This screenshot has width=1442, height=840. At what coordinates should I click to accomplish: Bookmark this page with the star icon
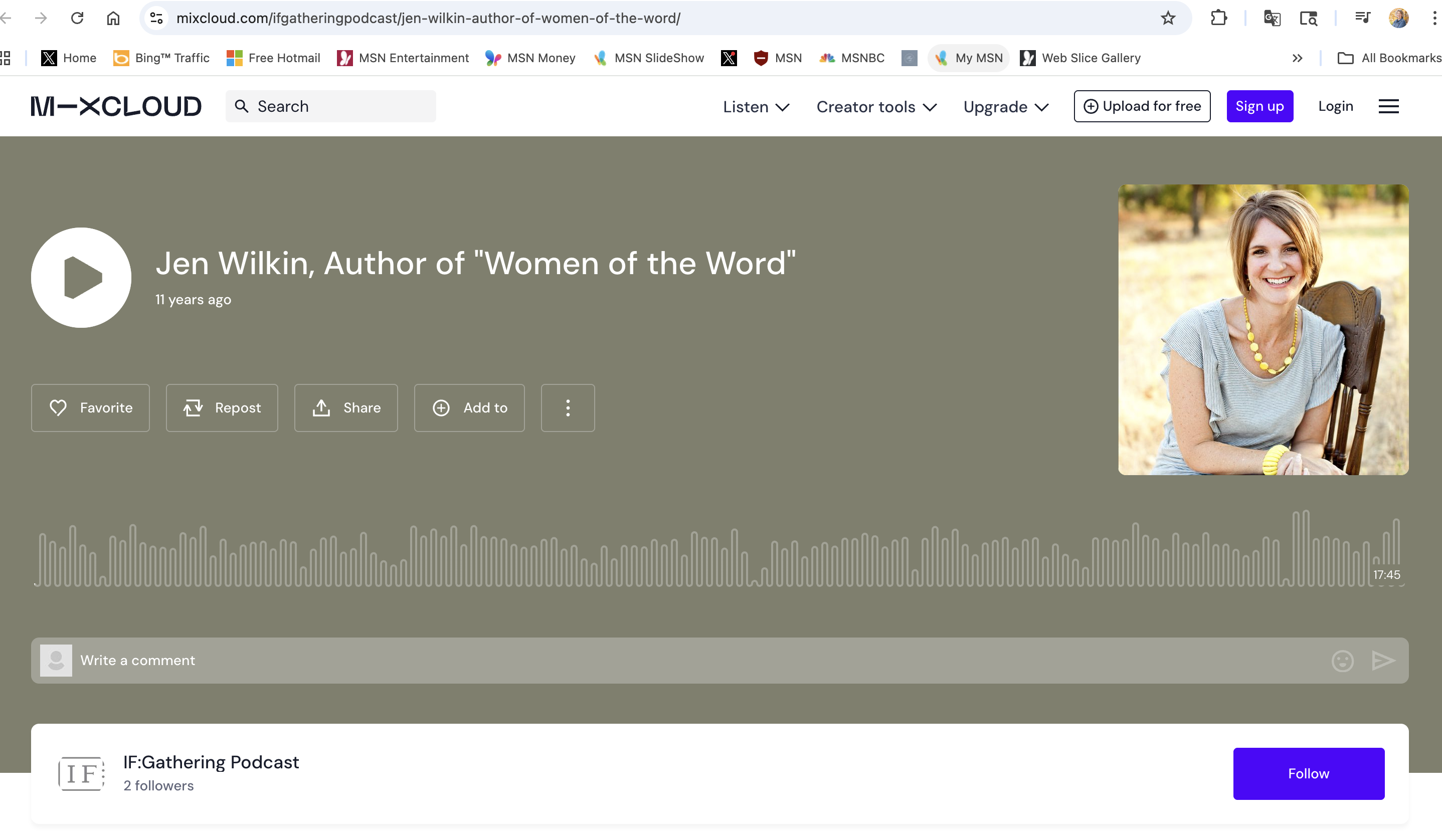pos(1168,19)
